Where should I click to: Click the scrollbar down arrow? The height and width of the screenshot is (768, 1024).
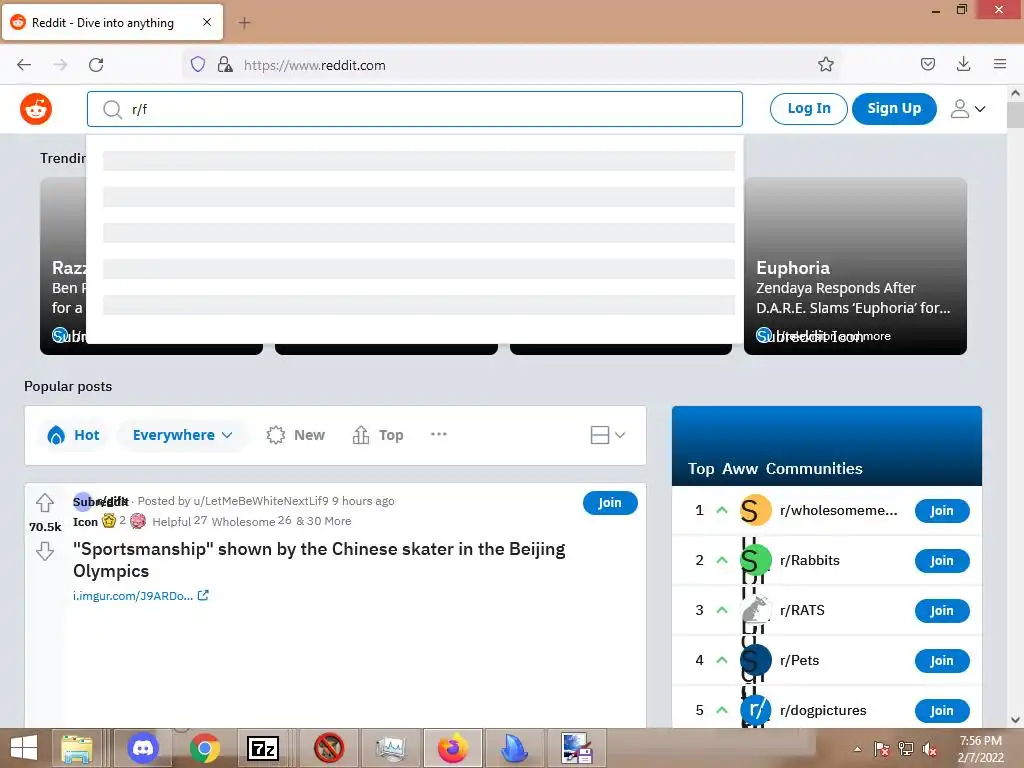tap(1015, 720)
